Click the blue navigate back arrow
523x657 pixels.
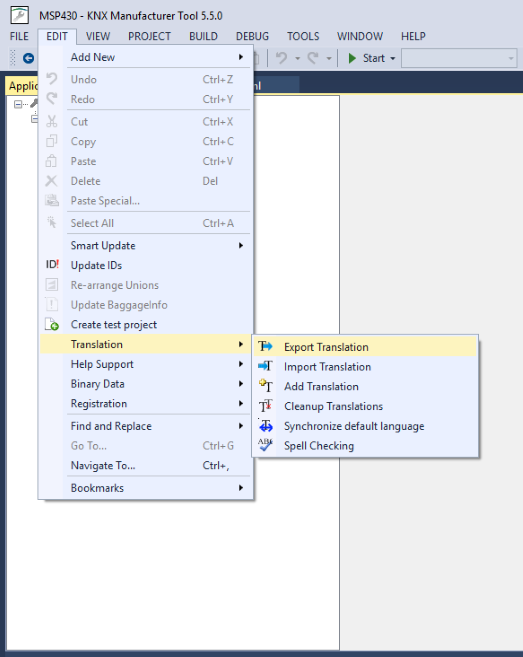click(x=28, y=58)
